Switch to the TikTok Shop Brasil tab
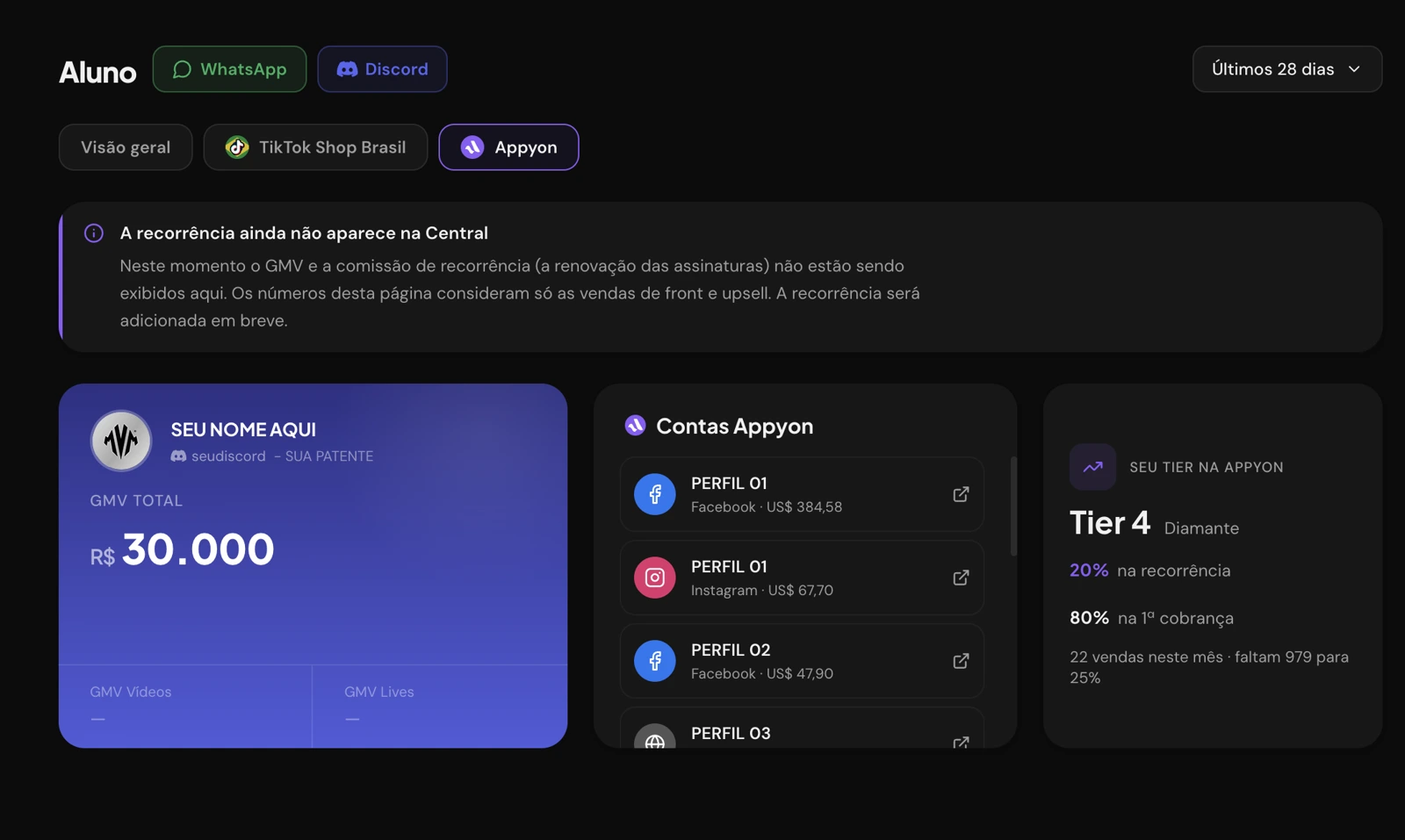The height and width of the screenshot is (840, 1405). point(315,147)
